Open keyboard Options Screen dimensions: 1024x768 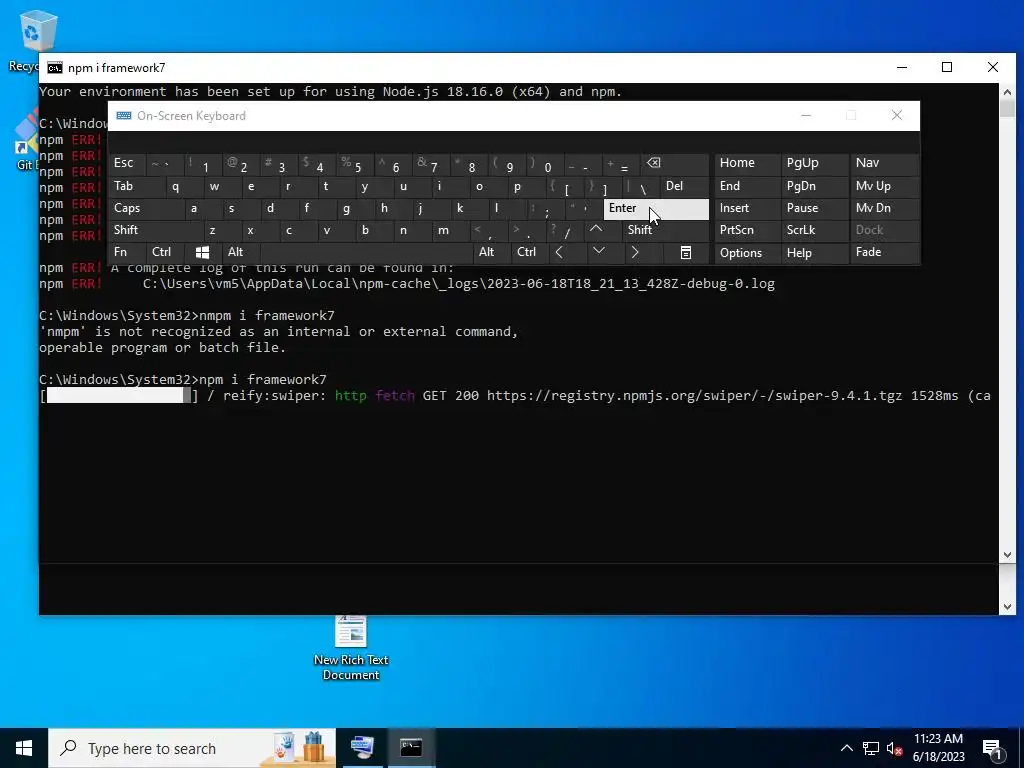747,253
